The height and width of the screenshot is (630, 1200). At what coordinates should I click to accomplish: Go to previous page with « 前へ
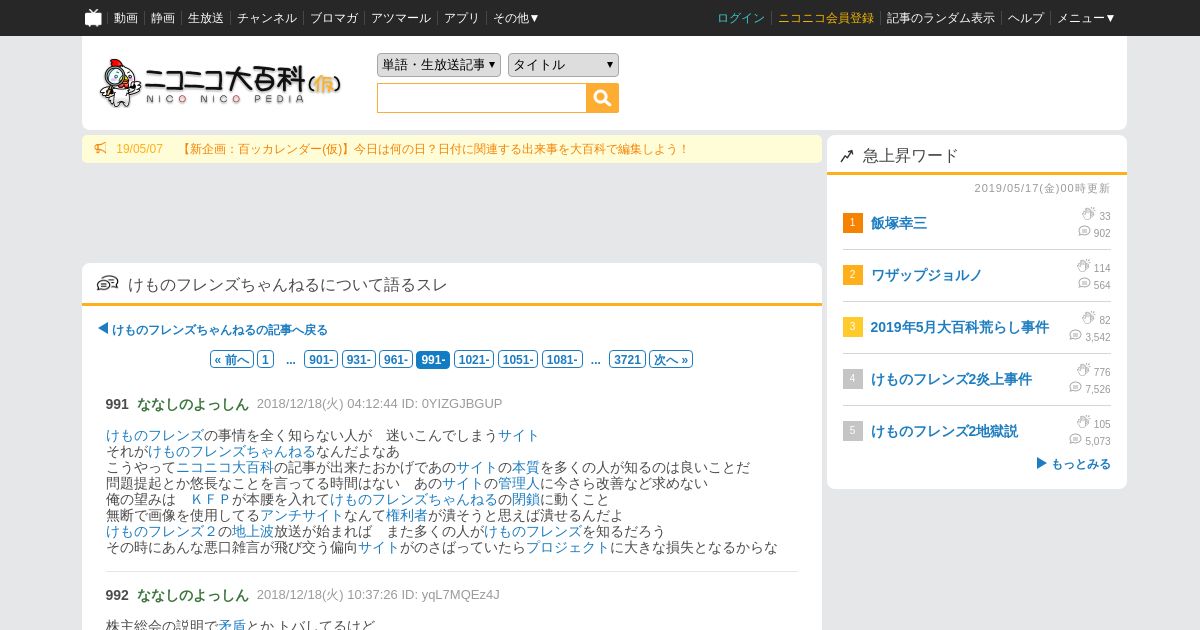(x=231, y=359)
